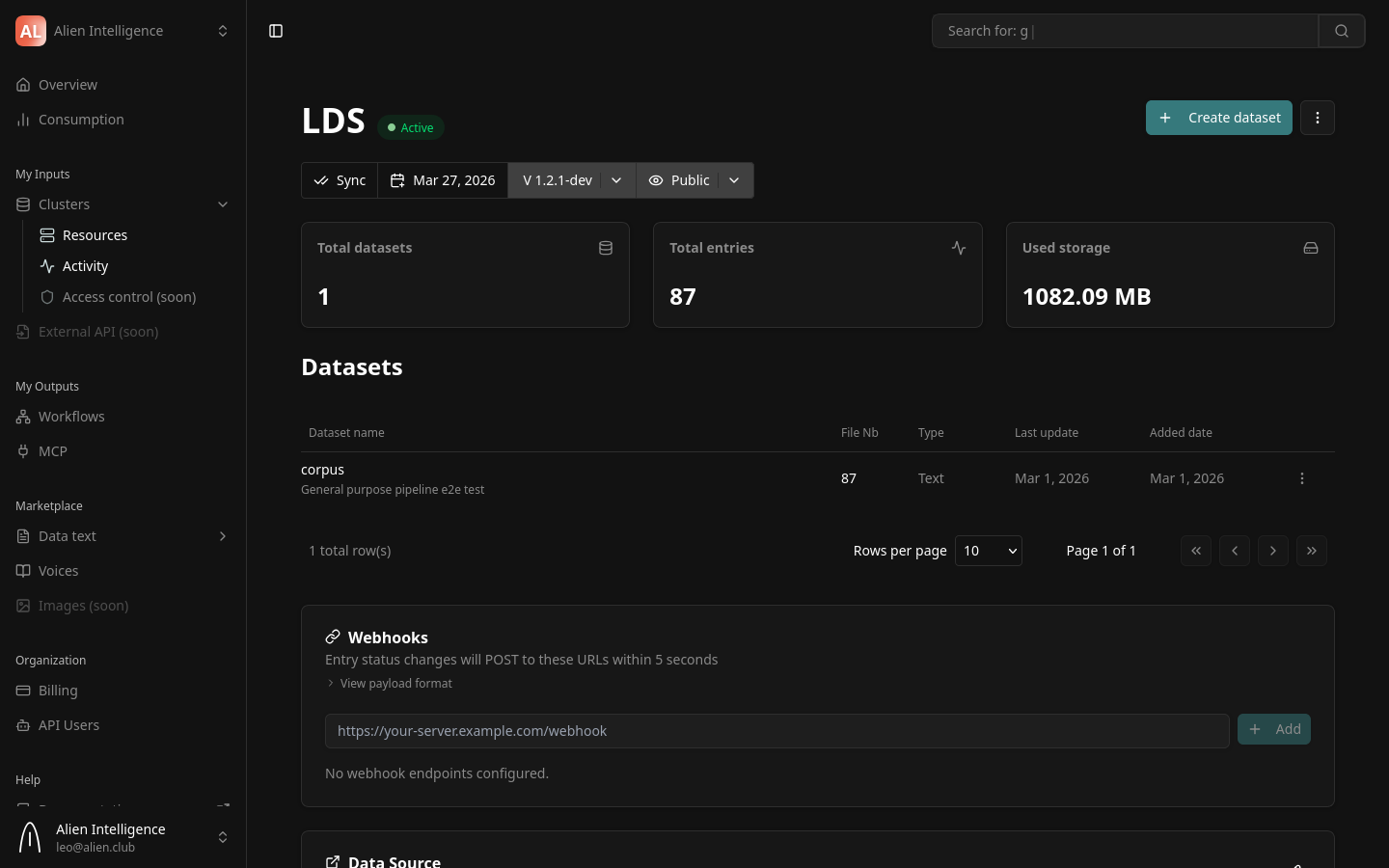
Task: Open the Activity view in sidebar
Action: [85, 265]
